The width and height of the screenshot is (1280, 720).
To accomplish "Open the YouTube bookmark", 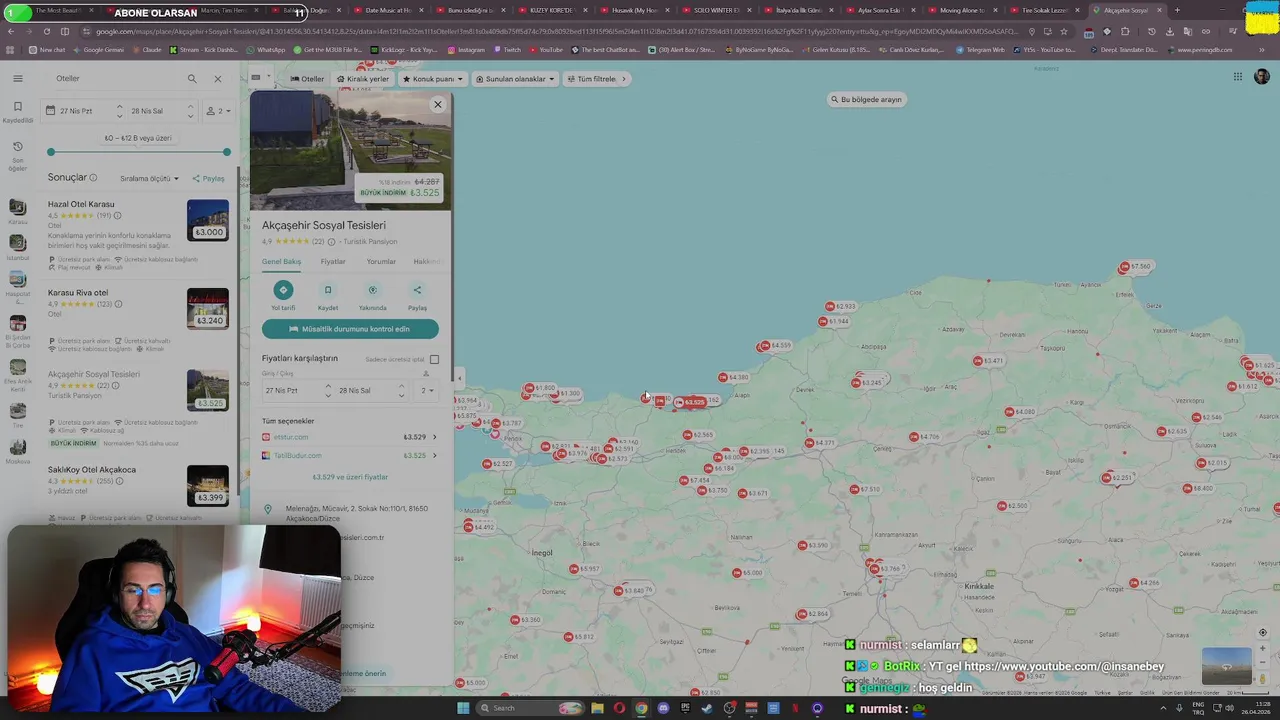I will [546, 49].
